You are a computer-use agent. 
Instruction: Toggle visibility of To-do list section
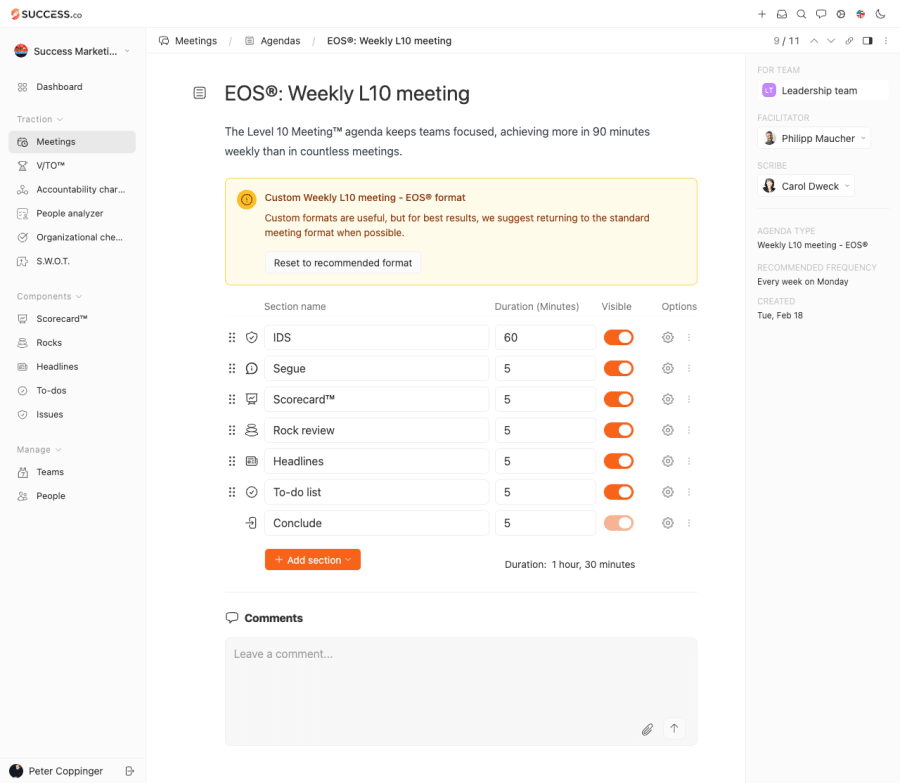coord(618,492)
